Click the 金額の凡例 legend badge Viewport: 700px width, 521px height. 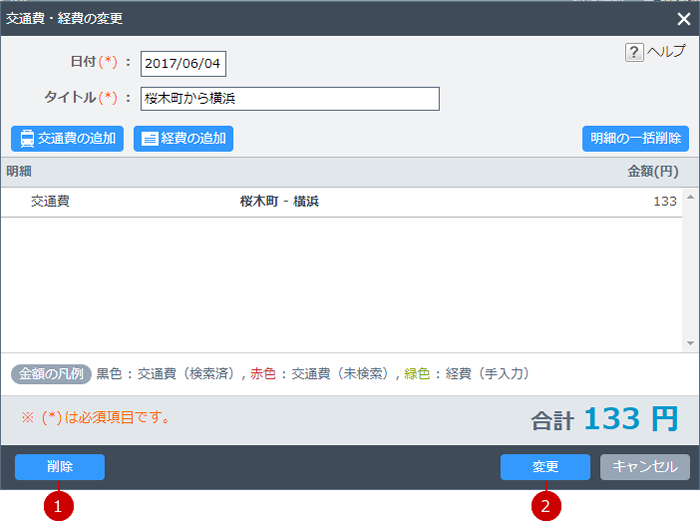coord(52,374)
